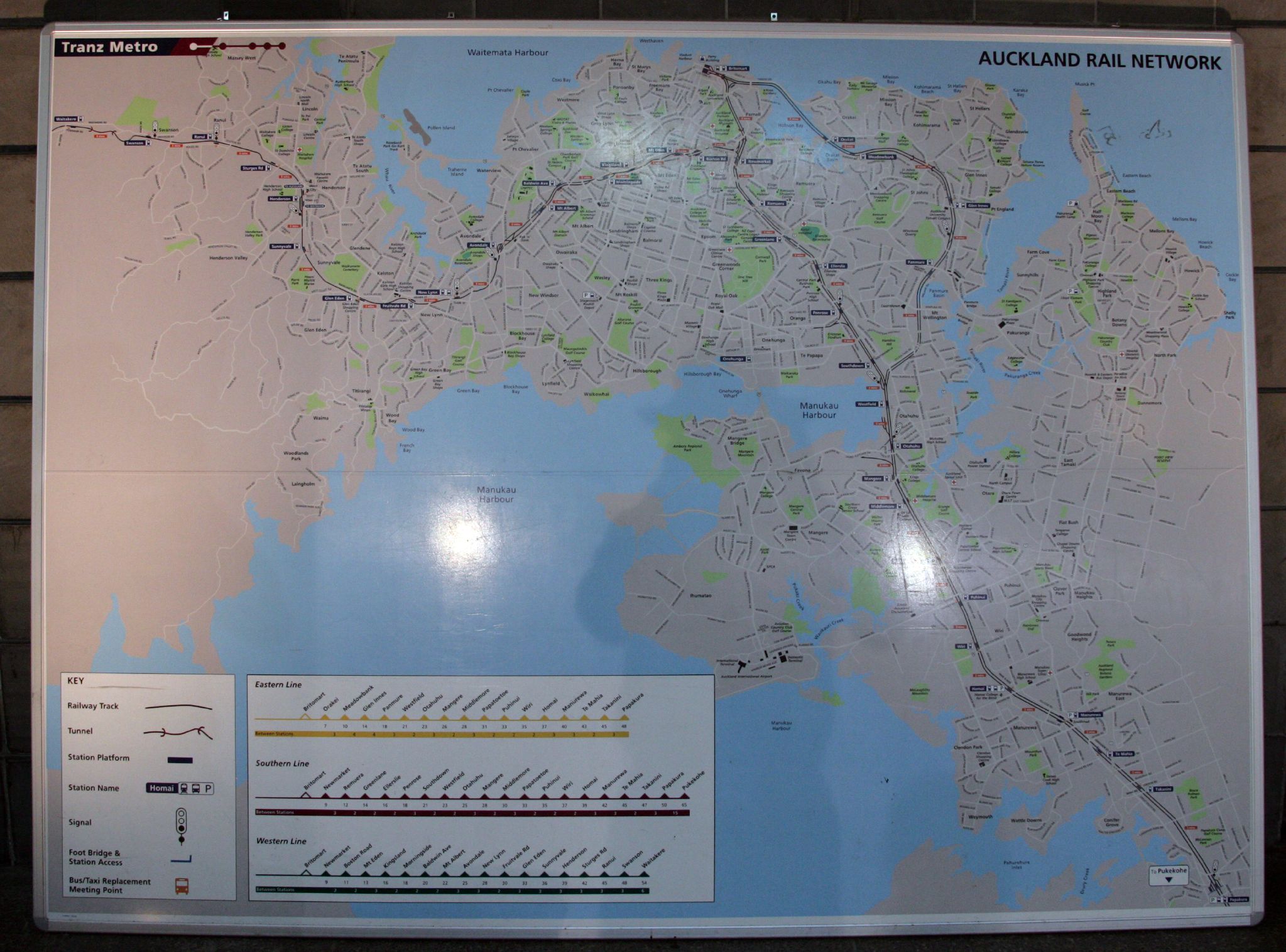The height and width of the screenshot is (952, 1286).
Task: Click the Signal traffic-light symbol in the key
Action: 182,825
